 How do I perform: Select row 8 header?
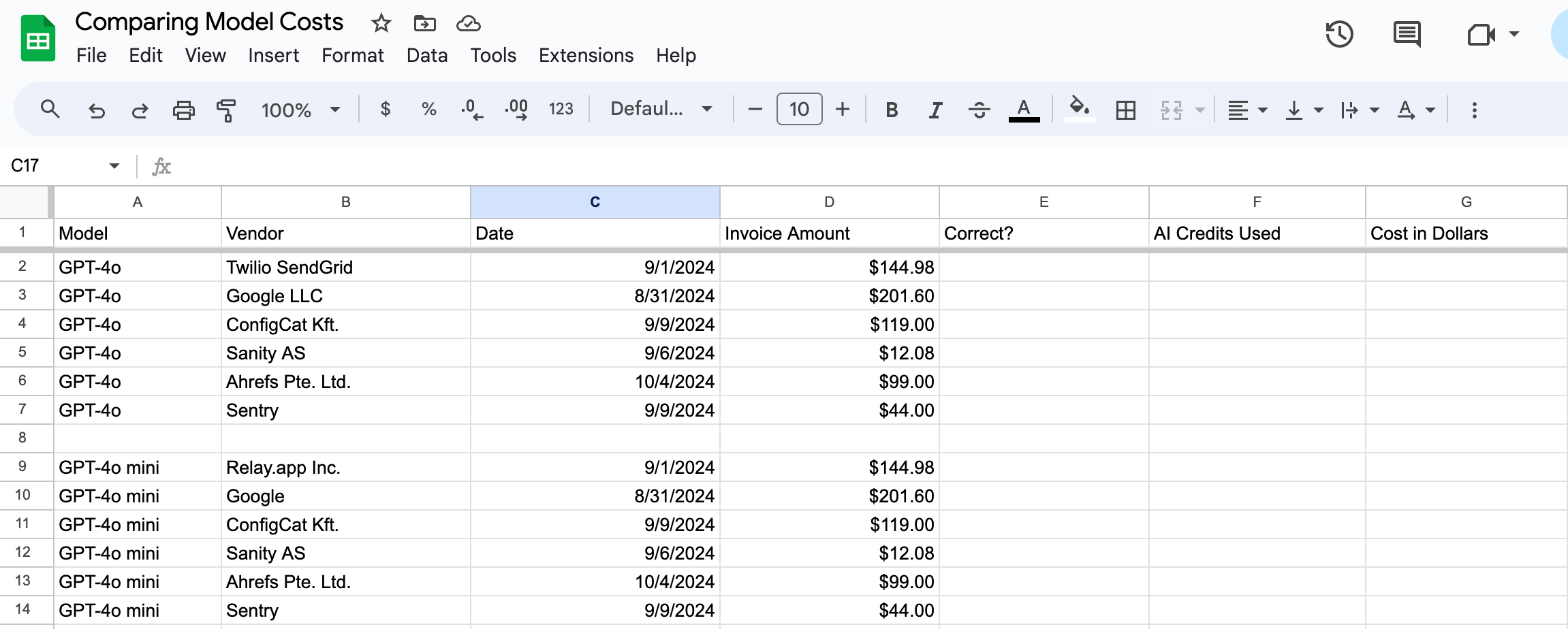[x=22, y=438]
